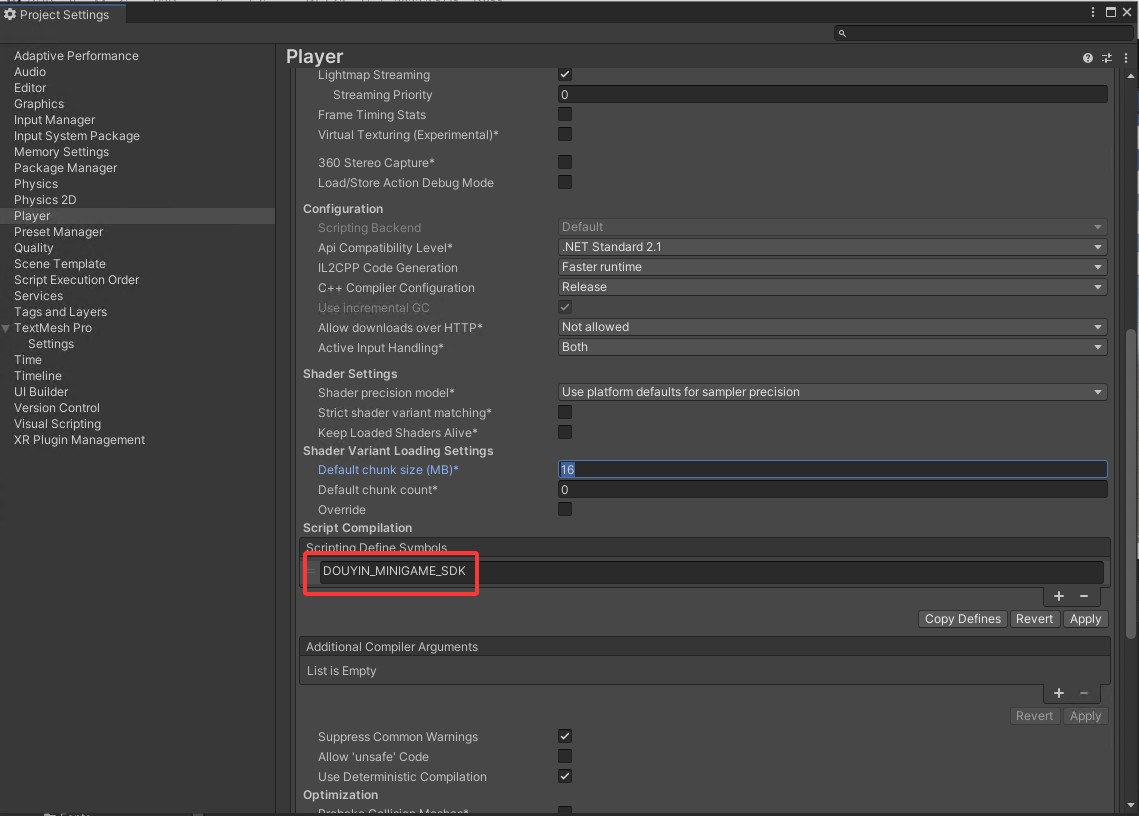
Task: Select Package Manager category
Action: 65,168
